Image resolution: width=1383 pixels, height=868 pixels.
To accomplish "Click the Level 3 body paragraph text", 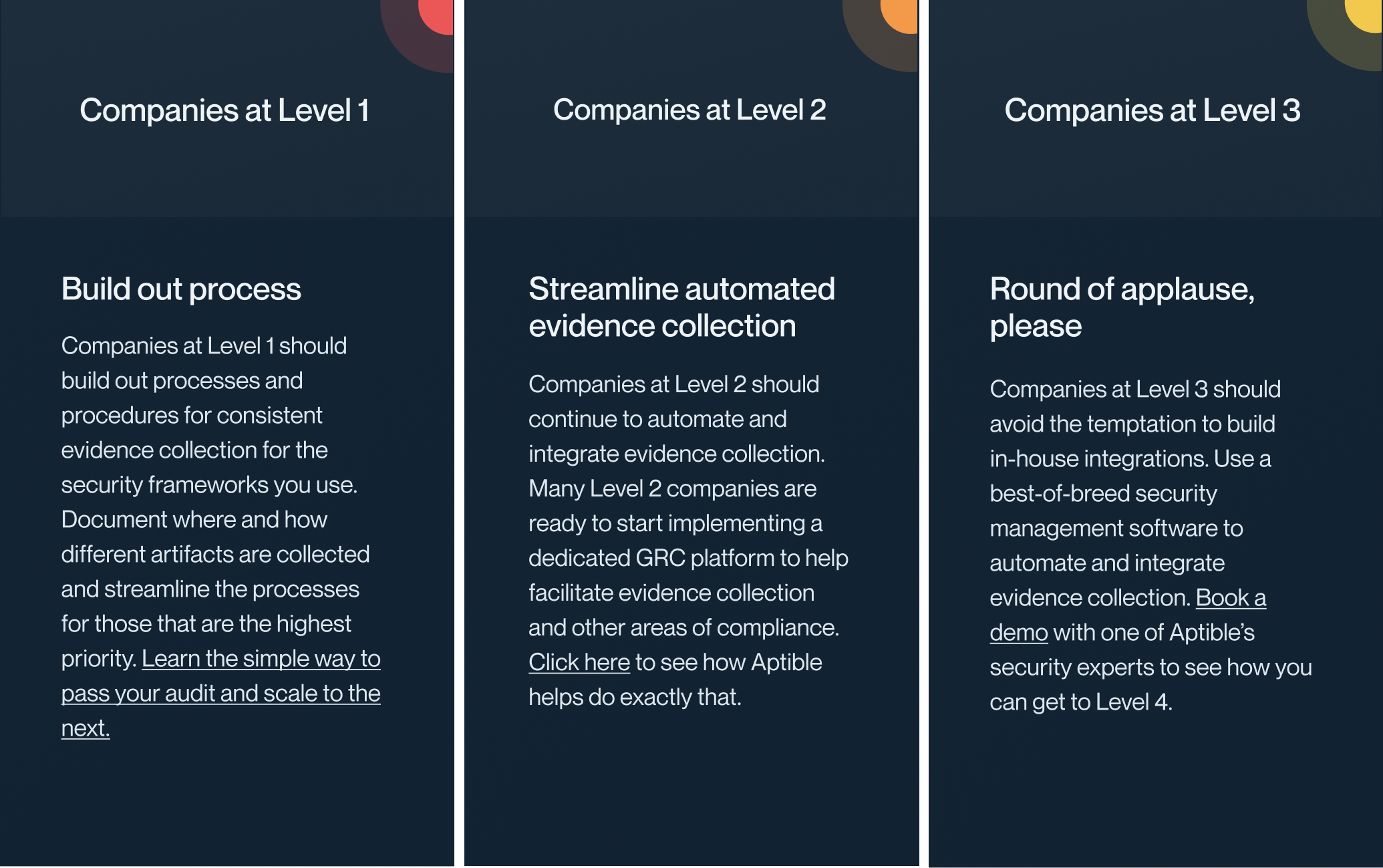I will [1150, 545].
